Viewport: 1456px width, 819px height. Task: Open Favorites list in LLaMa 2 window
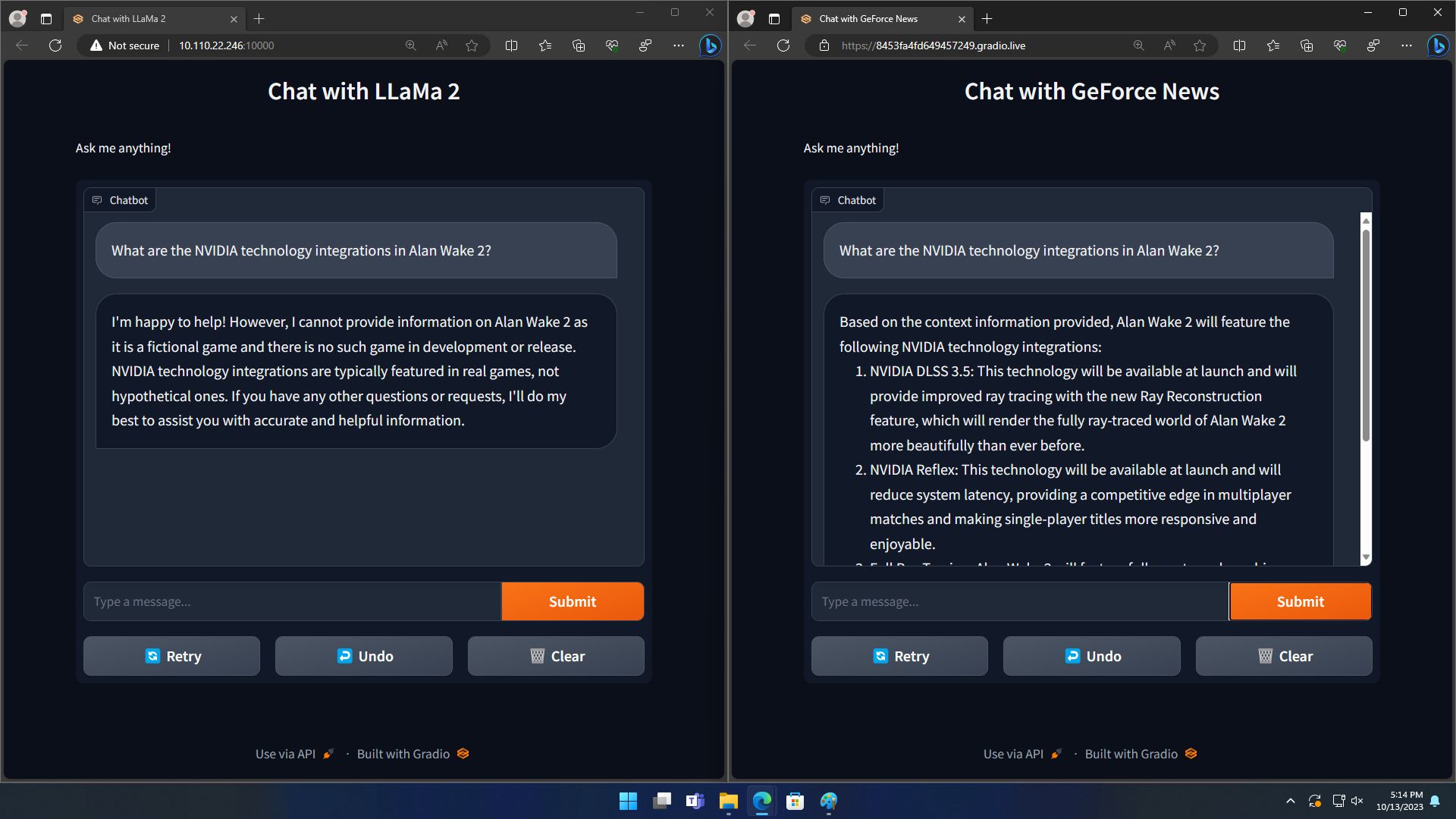tap(545, 45)
